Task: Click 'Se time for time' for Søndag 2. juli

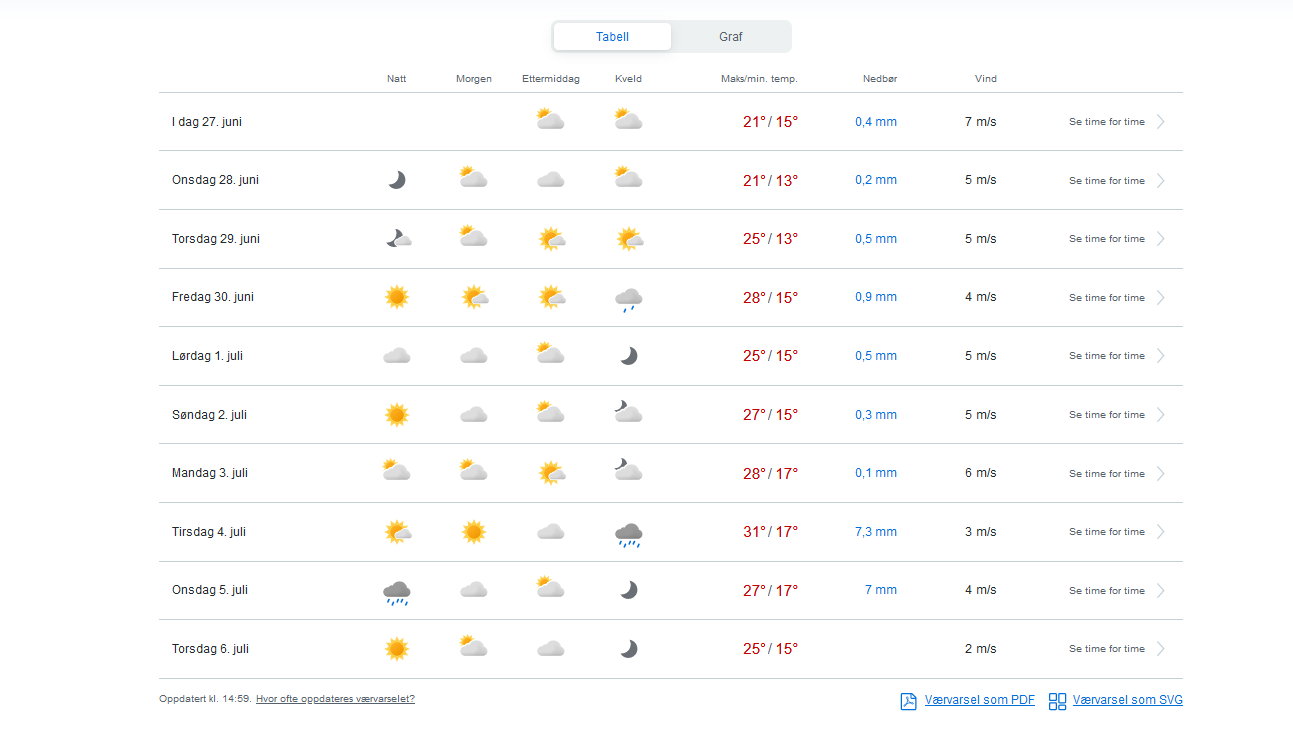Action: (x=1106, y=415)
